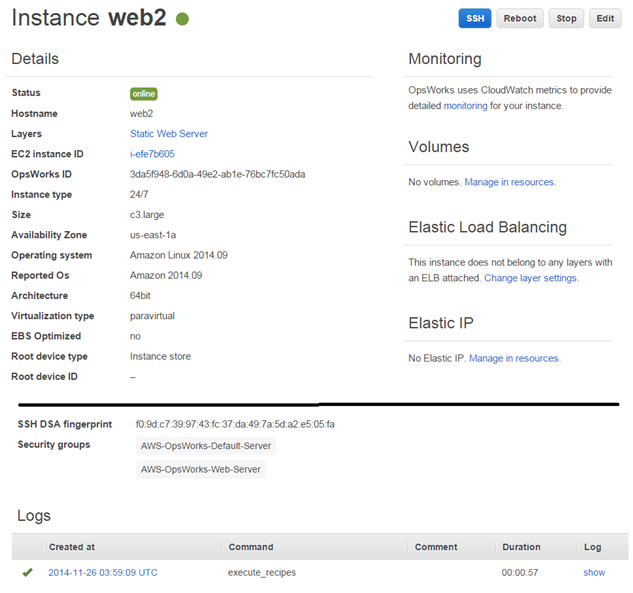This screenshot has width=633, height=593.
Task: Click the Instance web2 page title
Action: 89,18
